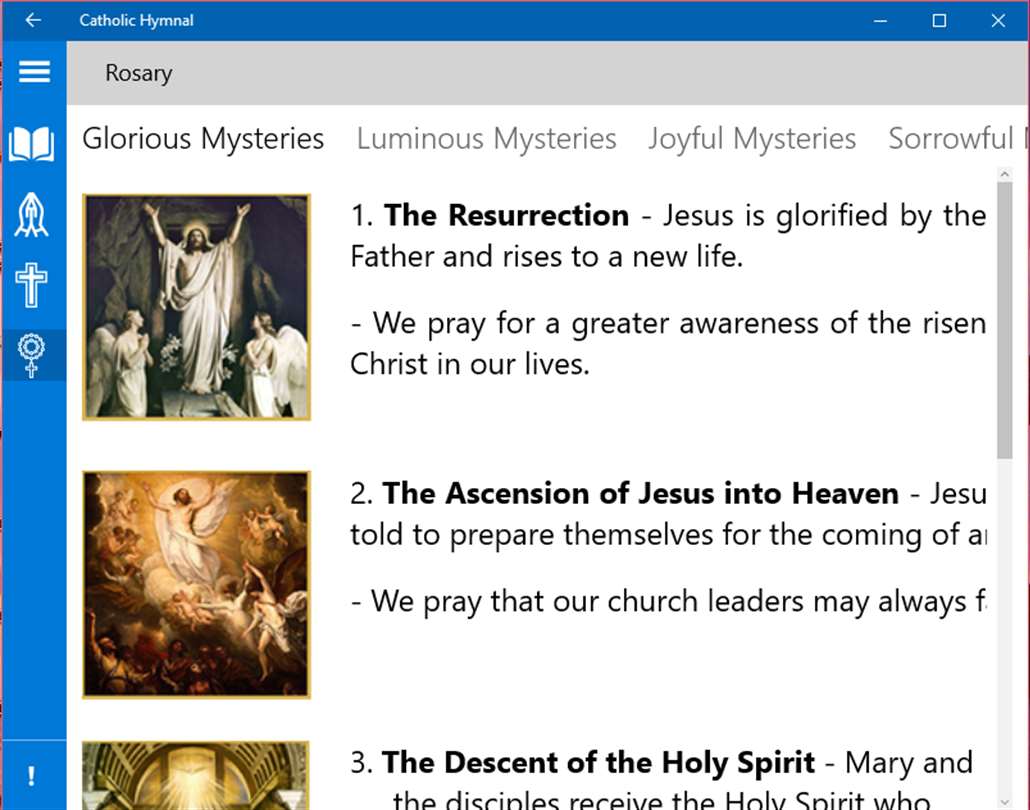Image resolution: width=1030 pixels, height=810 pixels.
Task: Minimize the Catholic Hymnal window
Action: pos(880,20)
